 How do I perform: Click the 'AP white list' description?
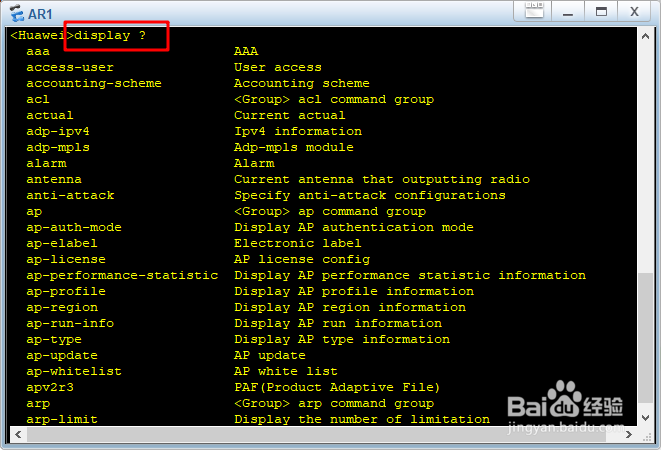[x=286, y=372]
